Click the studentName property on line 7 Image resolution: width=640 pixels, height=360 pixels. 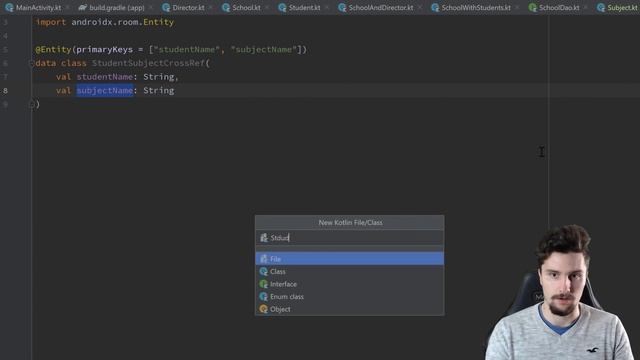105,77
